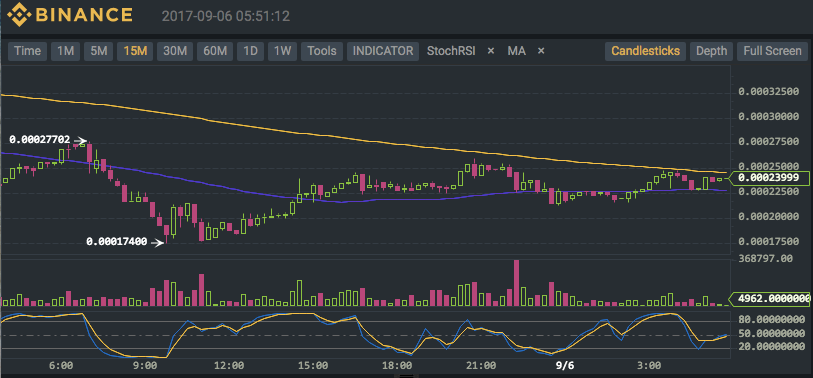Click the 0.00020000 price axis label
This screenshot has height=378, width=813.
[768, 217]
